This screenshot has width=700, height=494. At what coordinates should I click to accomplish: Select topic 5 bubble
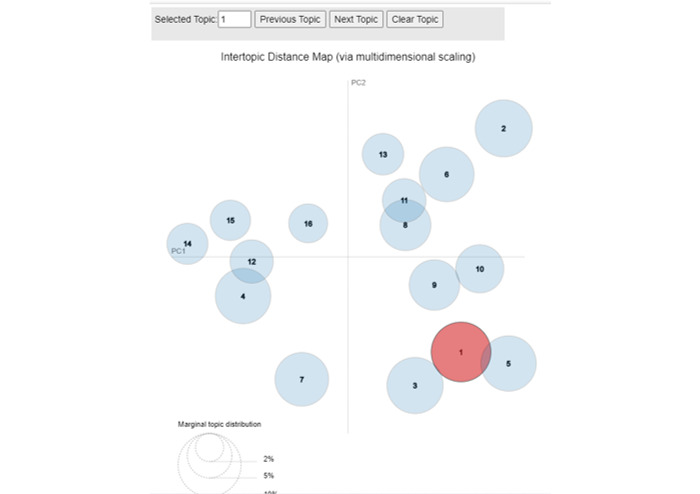coord(508,364)
